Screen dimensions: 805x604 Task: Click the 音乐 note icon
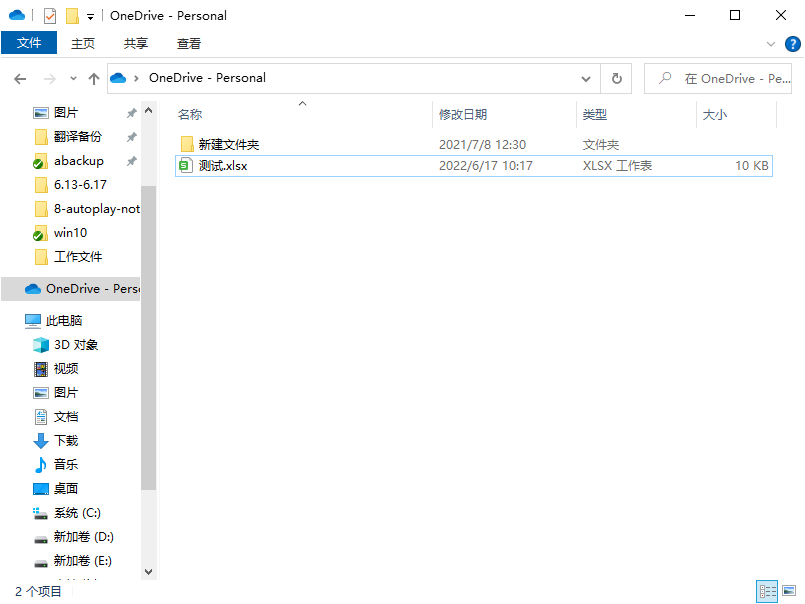click(x=41, y=464)
